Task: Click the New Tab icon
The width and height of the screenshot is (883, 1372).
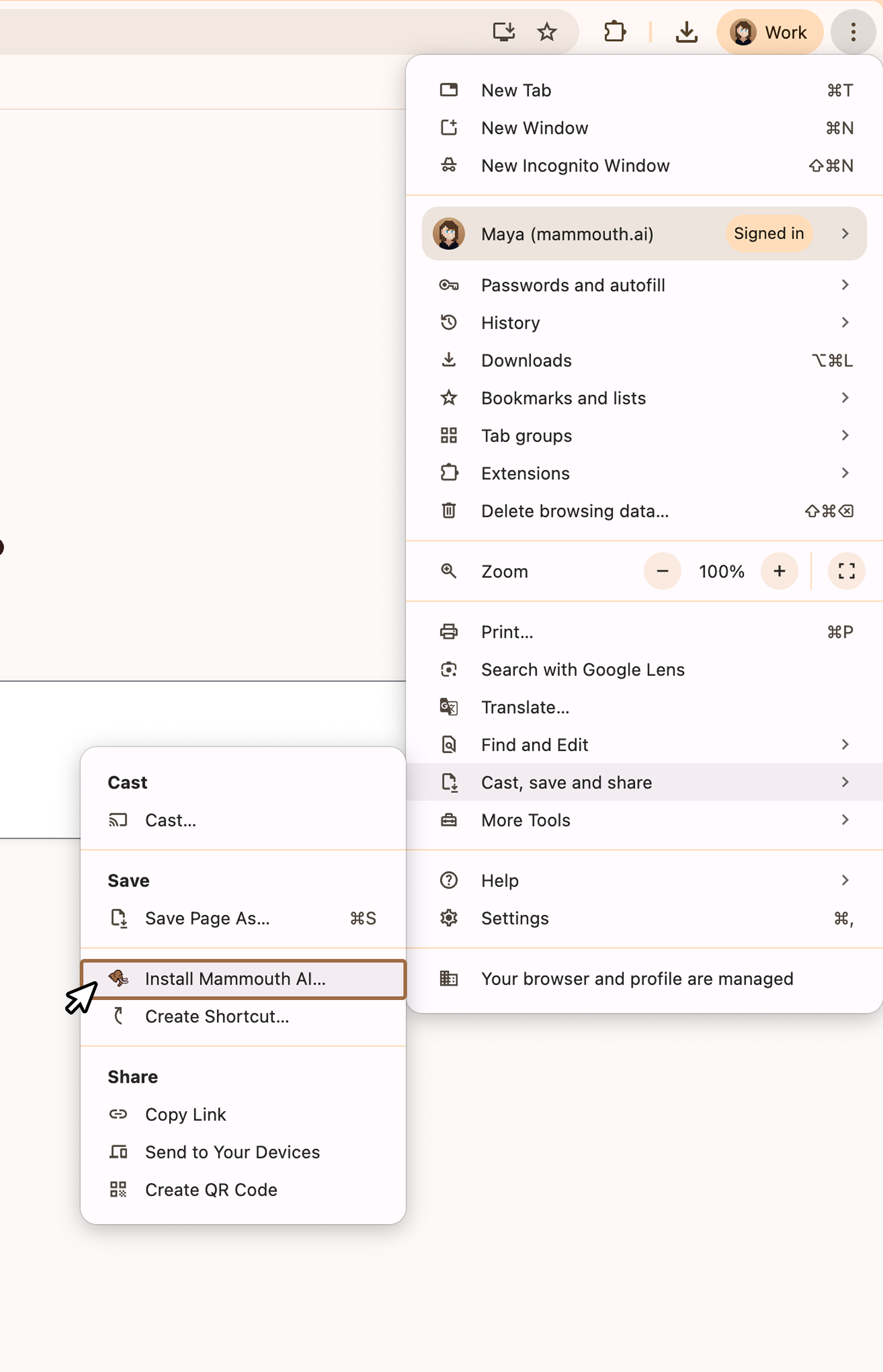Action: (449, 90)
